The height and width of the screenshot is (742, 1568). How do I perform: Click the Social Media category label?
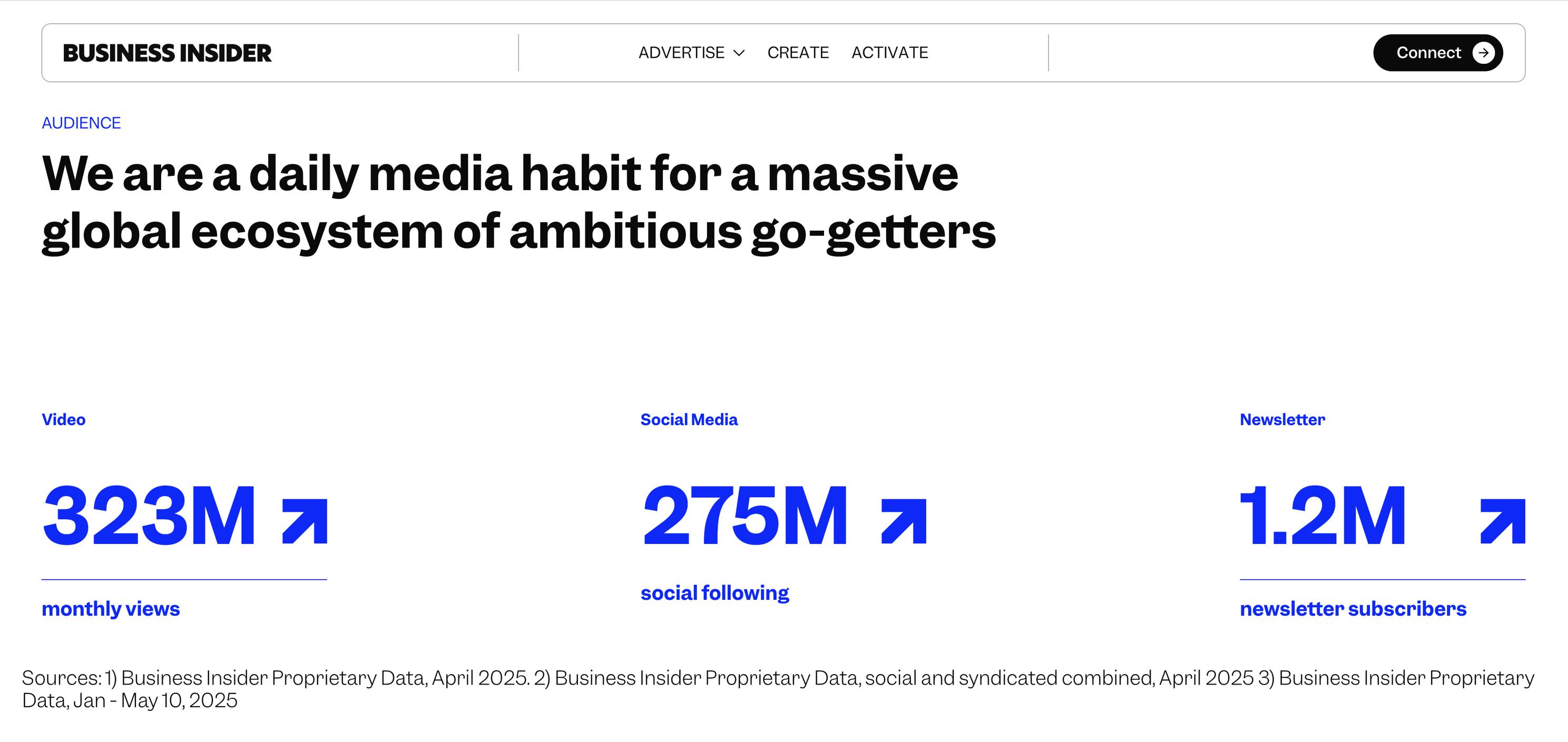click(x=689, y=420)
